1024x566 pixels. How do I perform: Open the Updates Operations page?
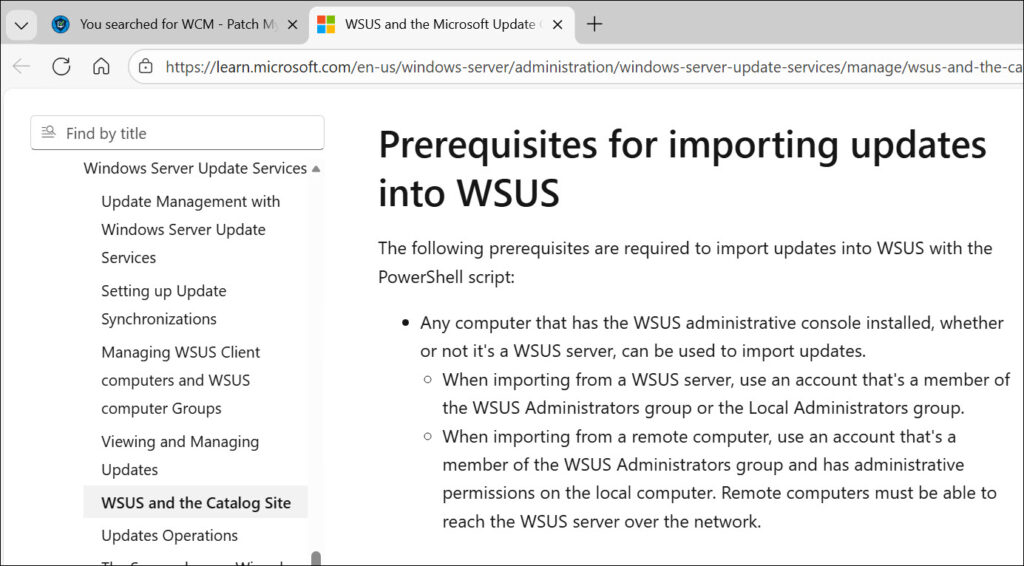[x=169, y=536]
